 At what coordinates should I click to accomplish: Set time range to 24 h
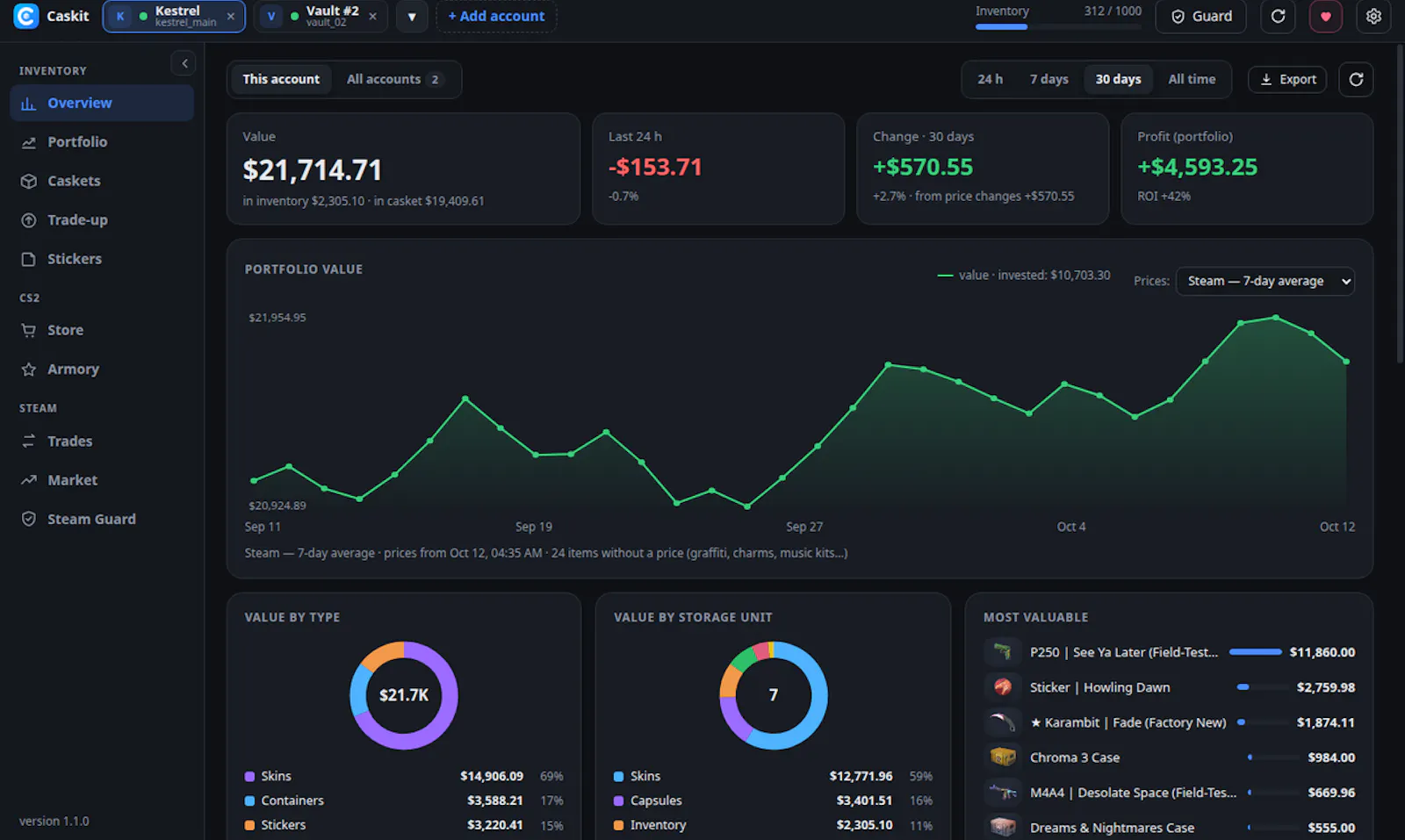tap(990, 79)
